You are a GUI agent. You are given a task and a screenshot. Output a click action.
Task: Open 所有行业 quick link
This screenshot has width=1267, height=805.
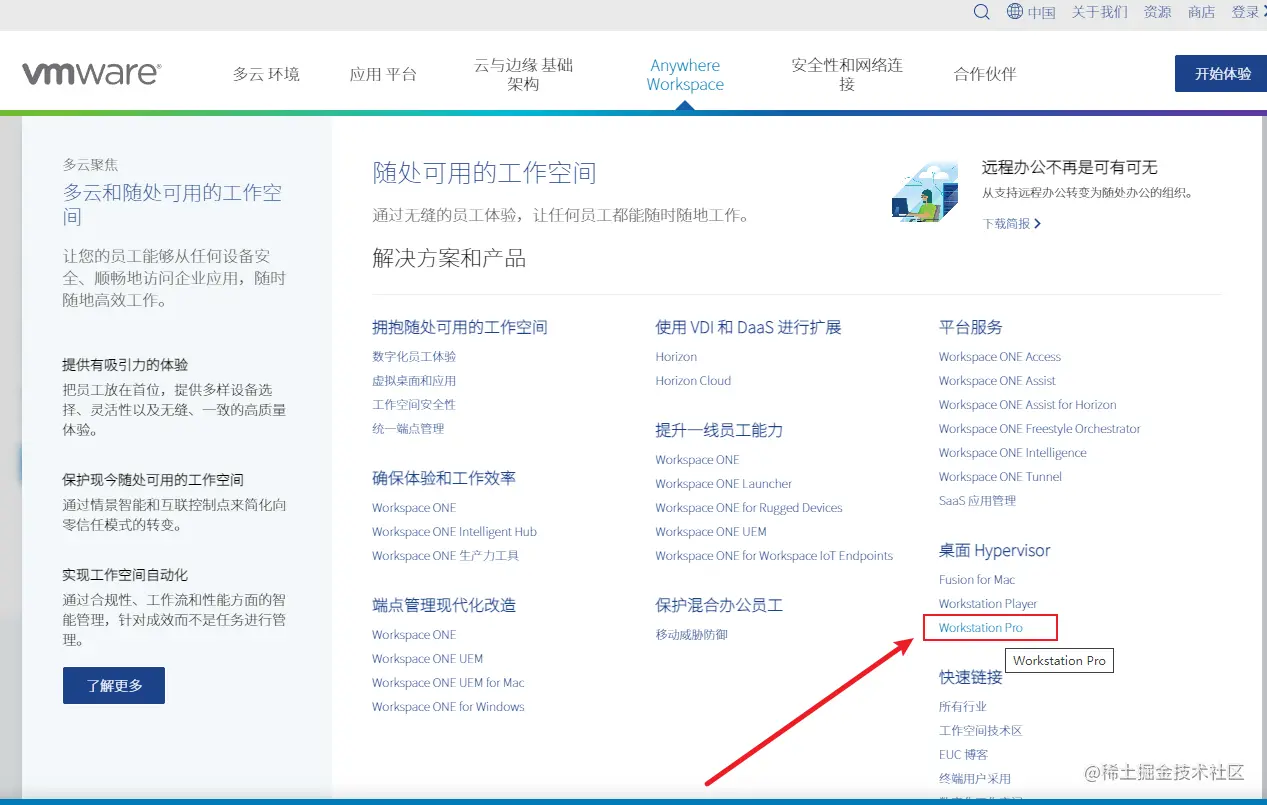[x=963, y=707]
